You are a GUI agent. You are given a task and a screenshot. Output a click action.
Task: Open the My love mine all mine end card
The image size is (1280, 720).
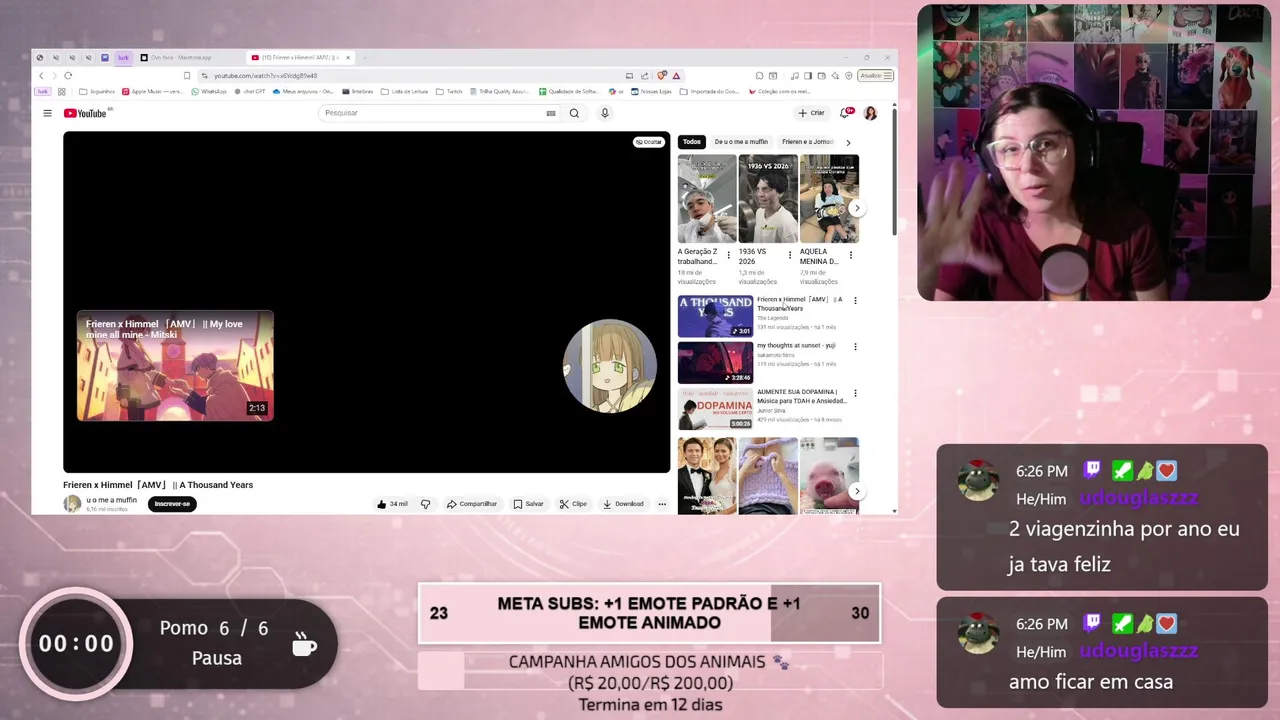[x=175, y=366]
